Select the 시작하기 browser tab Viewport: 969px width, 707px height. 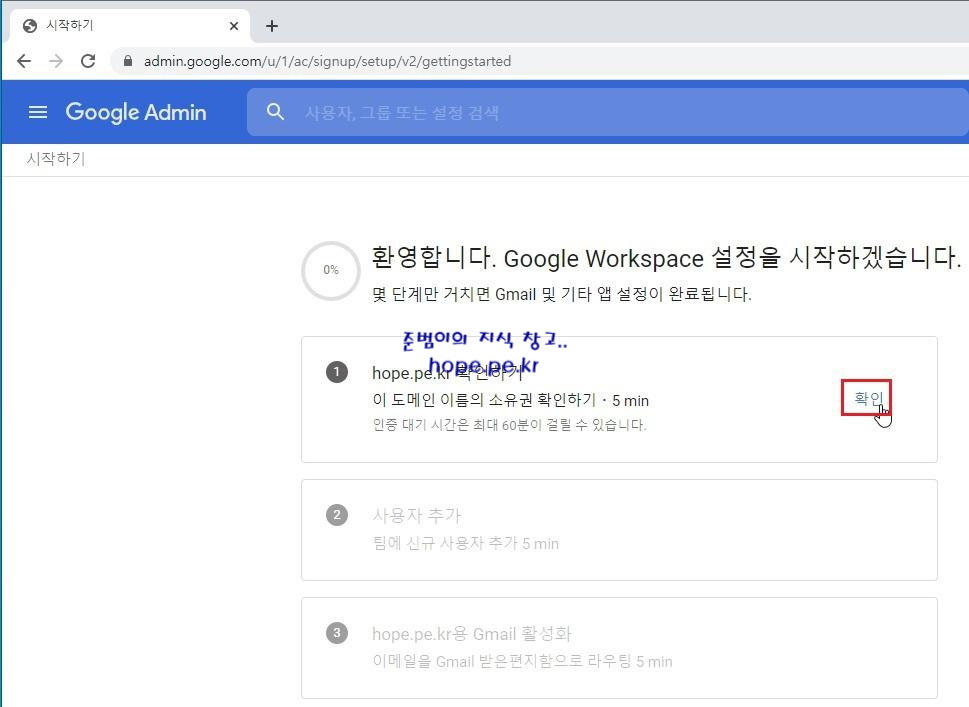[x=130, y=26]
